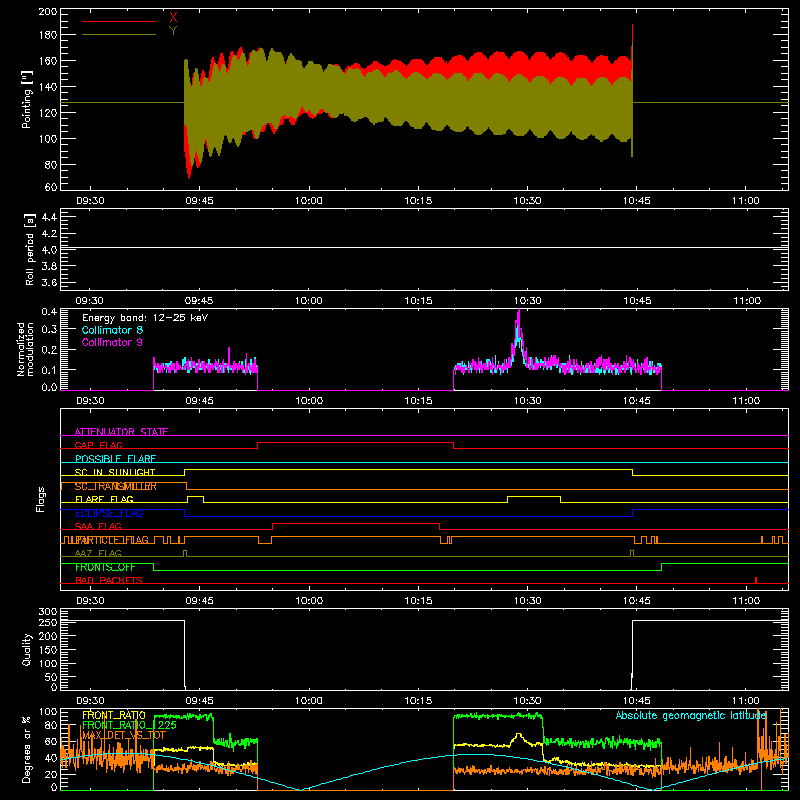Click the ECLIPSE_FLAG label
Viewport: 800px width, 800px height.
pyautogui.click(x=109, y=513)
